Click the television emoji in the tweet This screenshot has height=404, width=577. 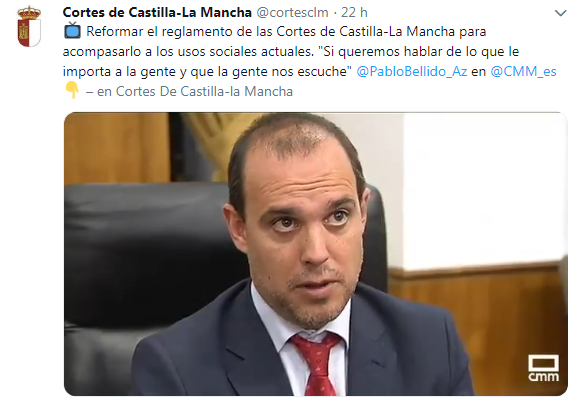pos(72,31)
